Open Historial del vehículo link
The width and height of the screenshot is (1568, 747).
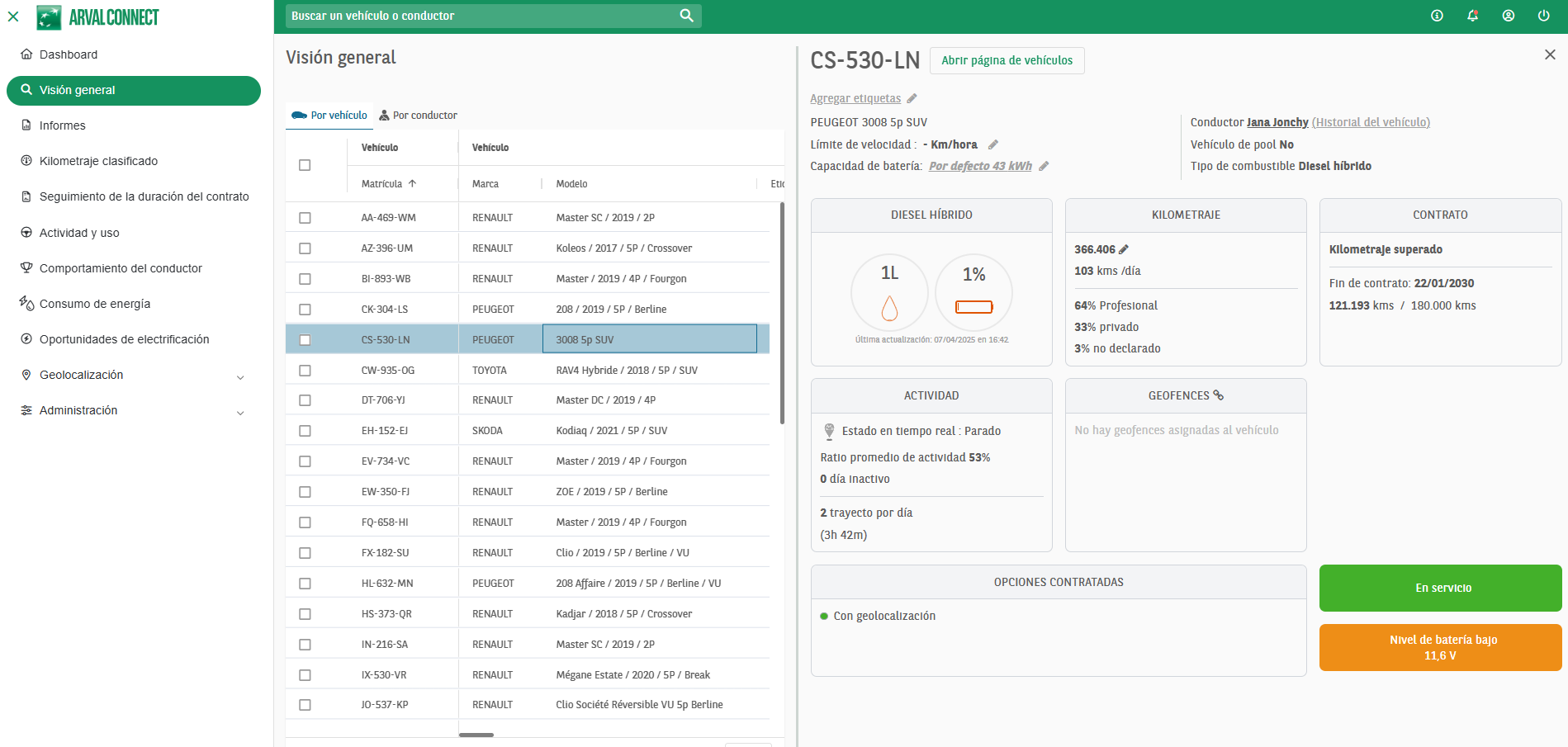(x=1371, y=122)
